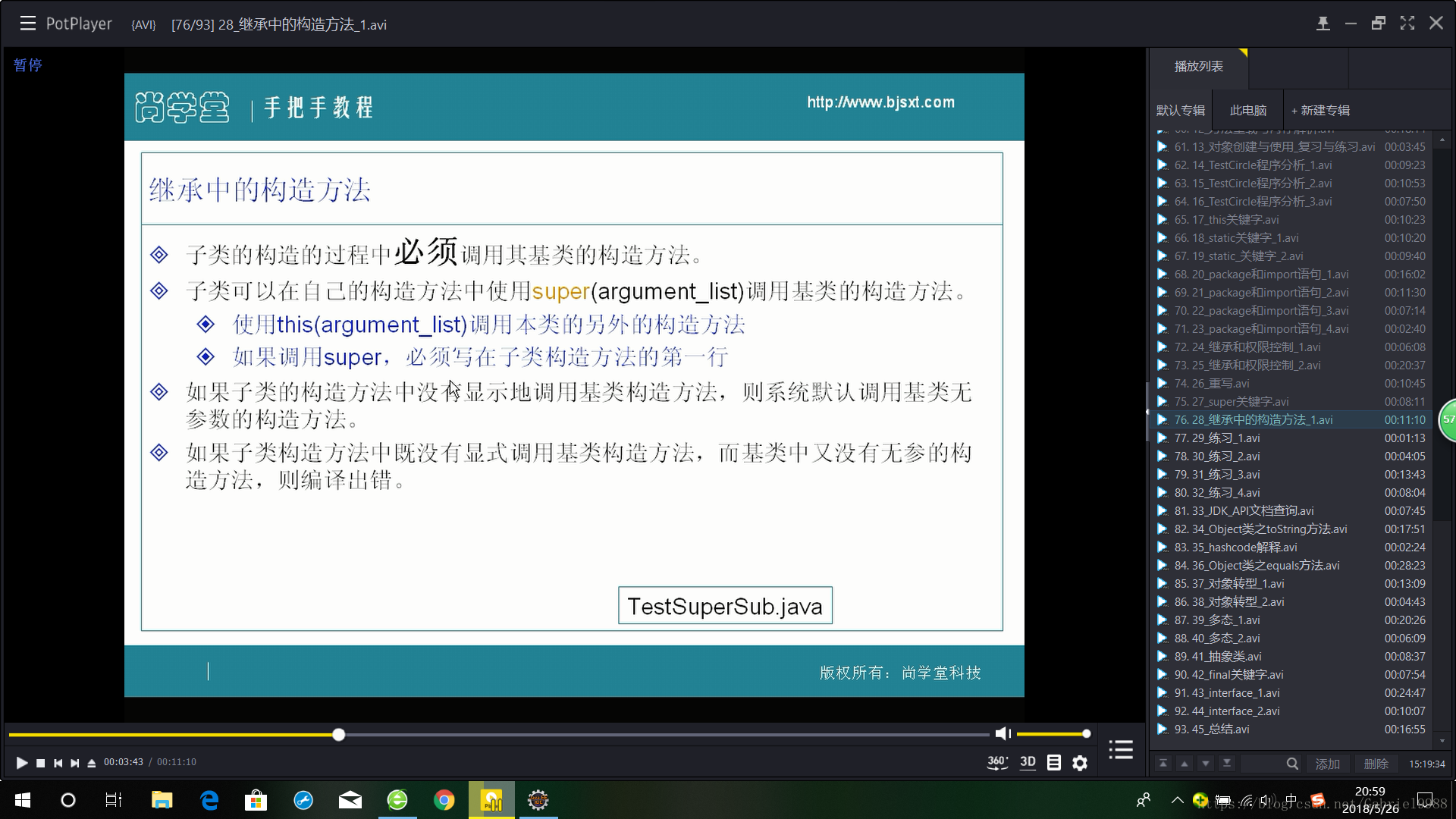
Task: Select playlist item 66. 18_static关键字_1.avi
Action: 1293,238
